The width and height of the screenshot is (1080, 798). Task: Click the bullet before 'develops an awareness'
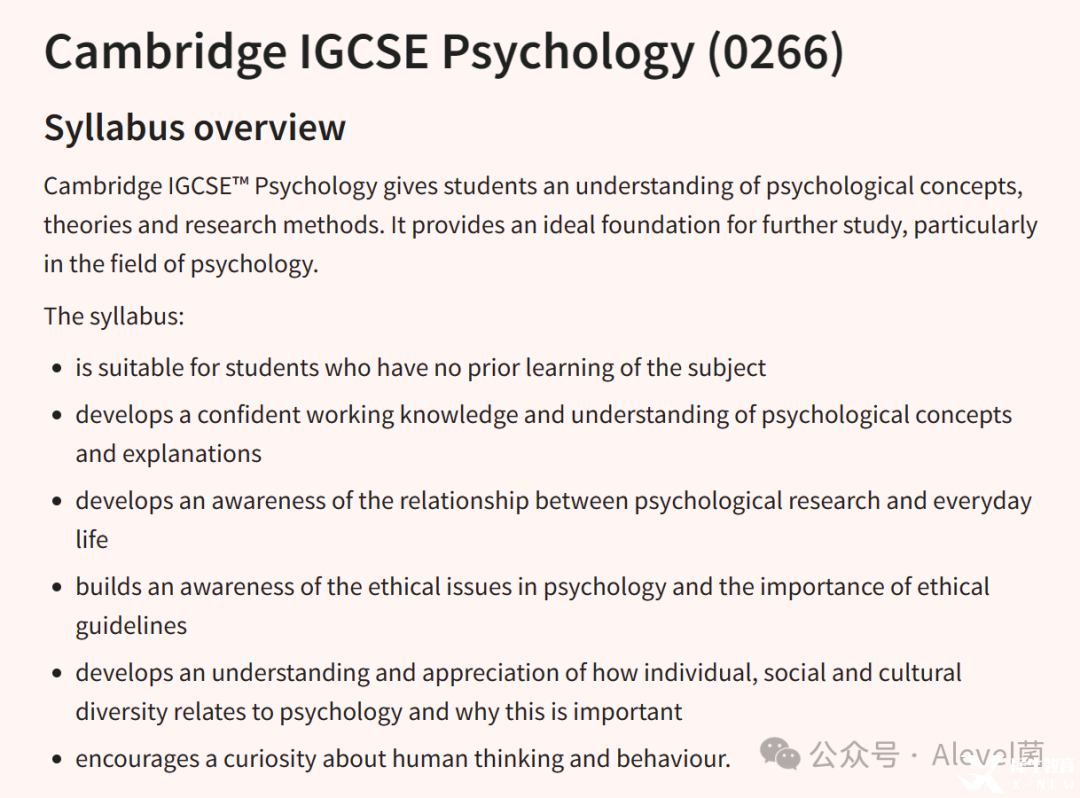pyautogui.click(x=57, y=501)
